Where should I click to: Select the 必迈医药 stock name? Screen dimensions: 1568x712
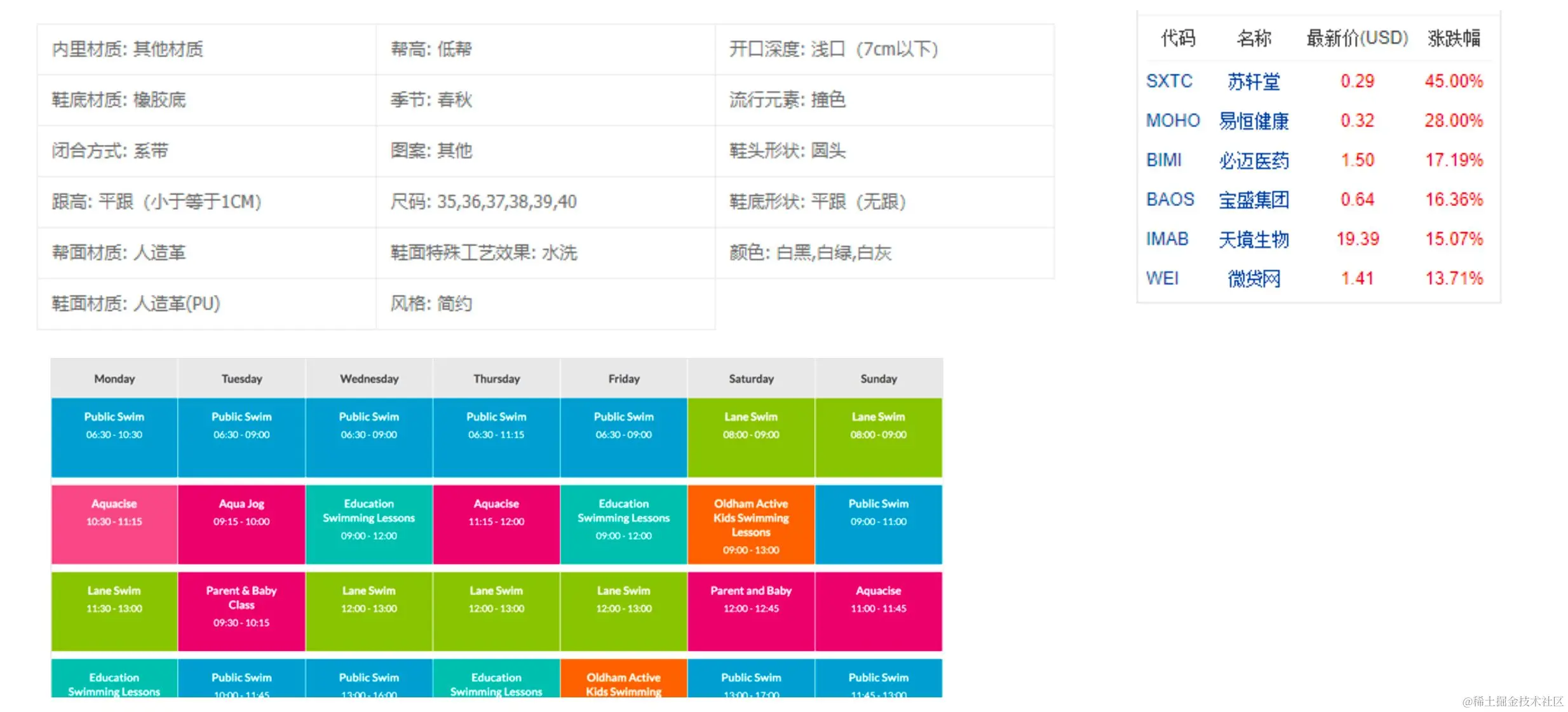coord(1253,160)
